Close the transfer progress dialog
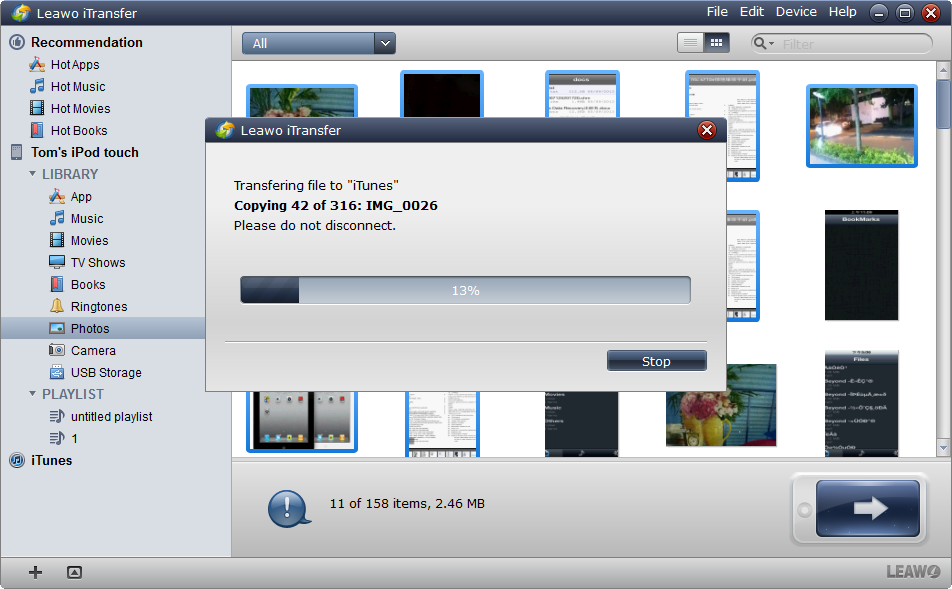The height and width of the screenshot is (589, 952). (x=706, y=130)
